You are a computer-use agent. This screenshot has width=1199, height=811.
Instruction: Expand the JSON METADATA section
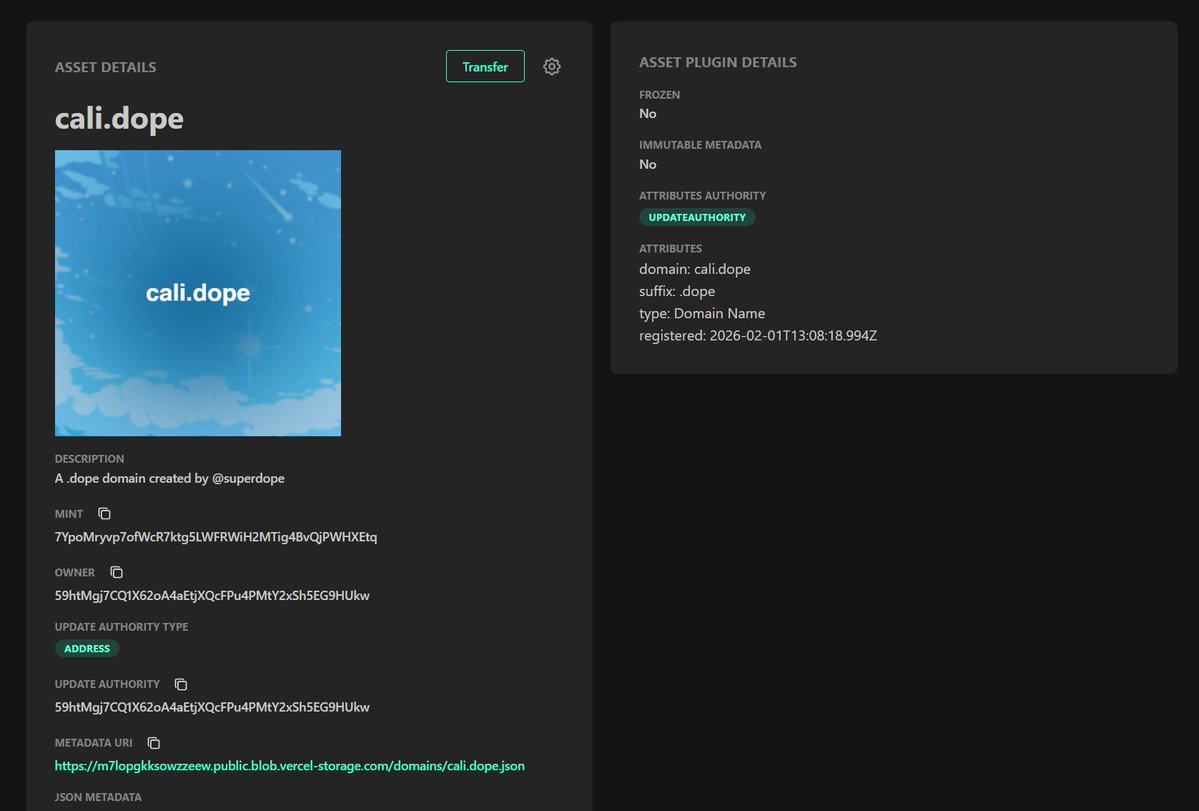coord(99,797)
